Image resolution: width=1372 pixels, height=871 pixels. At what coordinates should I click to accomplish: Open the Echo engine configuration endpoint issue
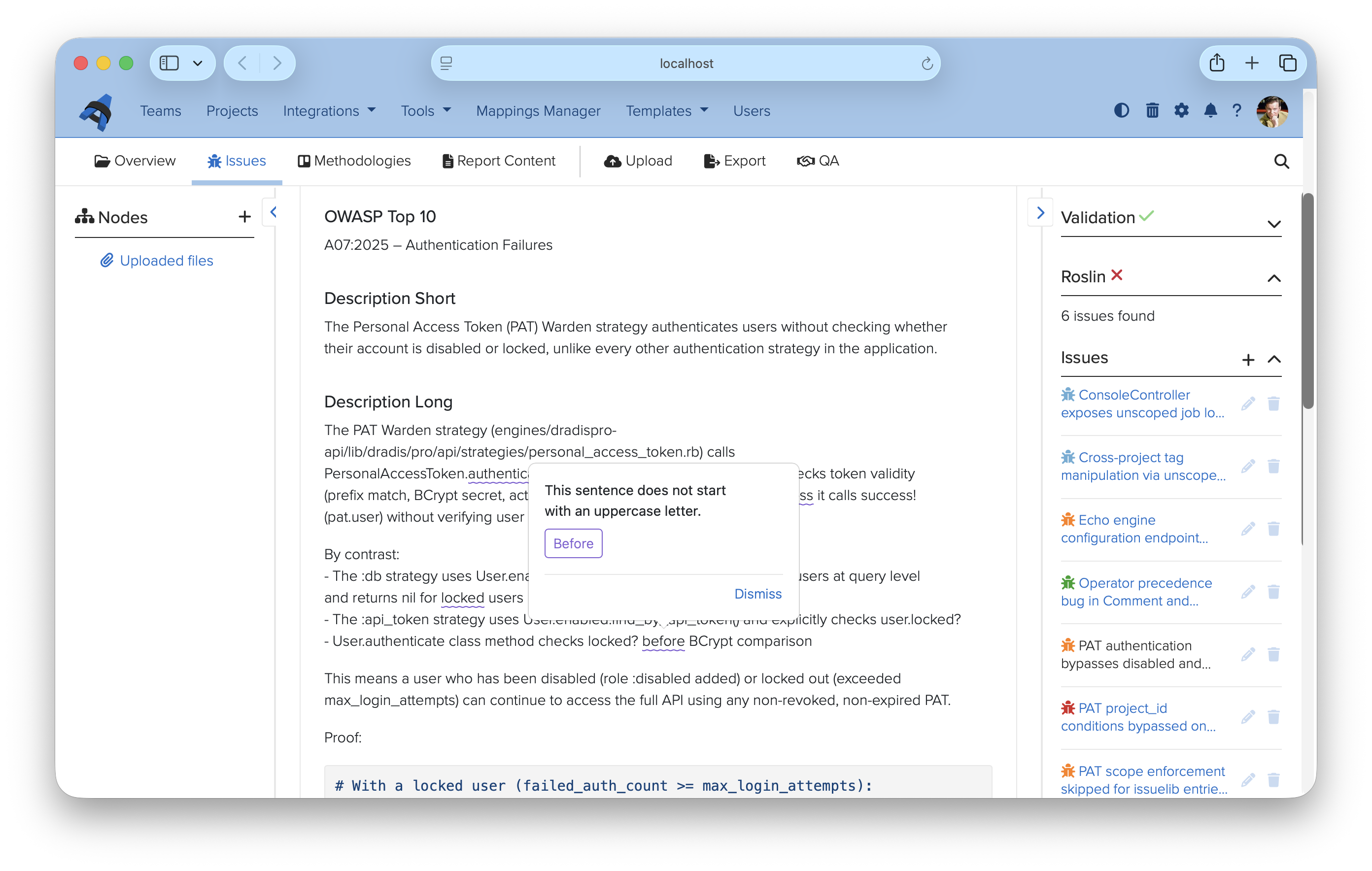click(x=1134, y=529)
